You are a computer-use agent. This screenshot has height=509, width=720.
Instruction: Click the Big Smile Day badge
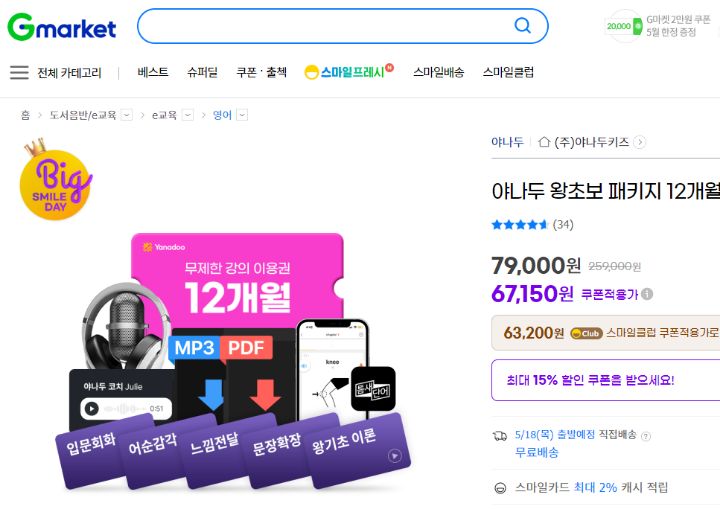(x=56, y=180)
